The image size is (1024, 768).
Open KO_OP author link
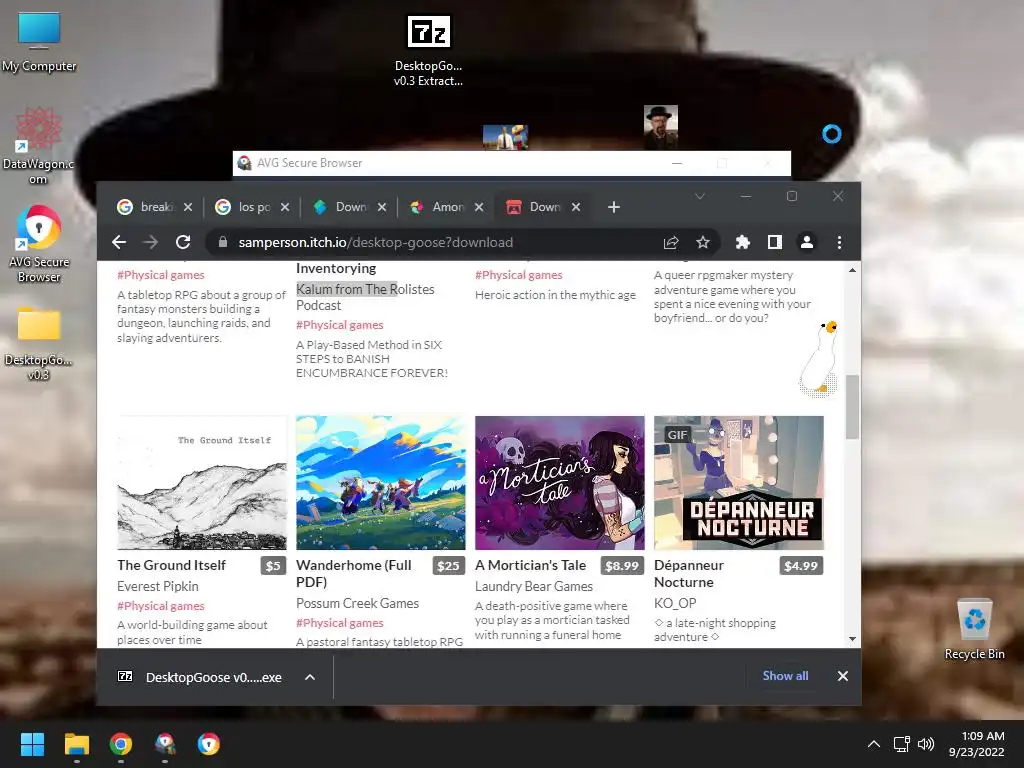675,603
